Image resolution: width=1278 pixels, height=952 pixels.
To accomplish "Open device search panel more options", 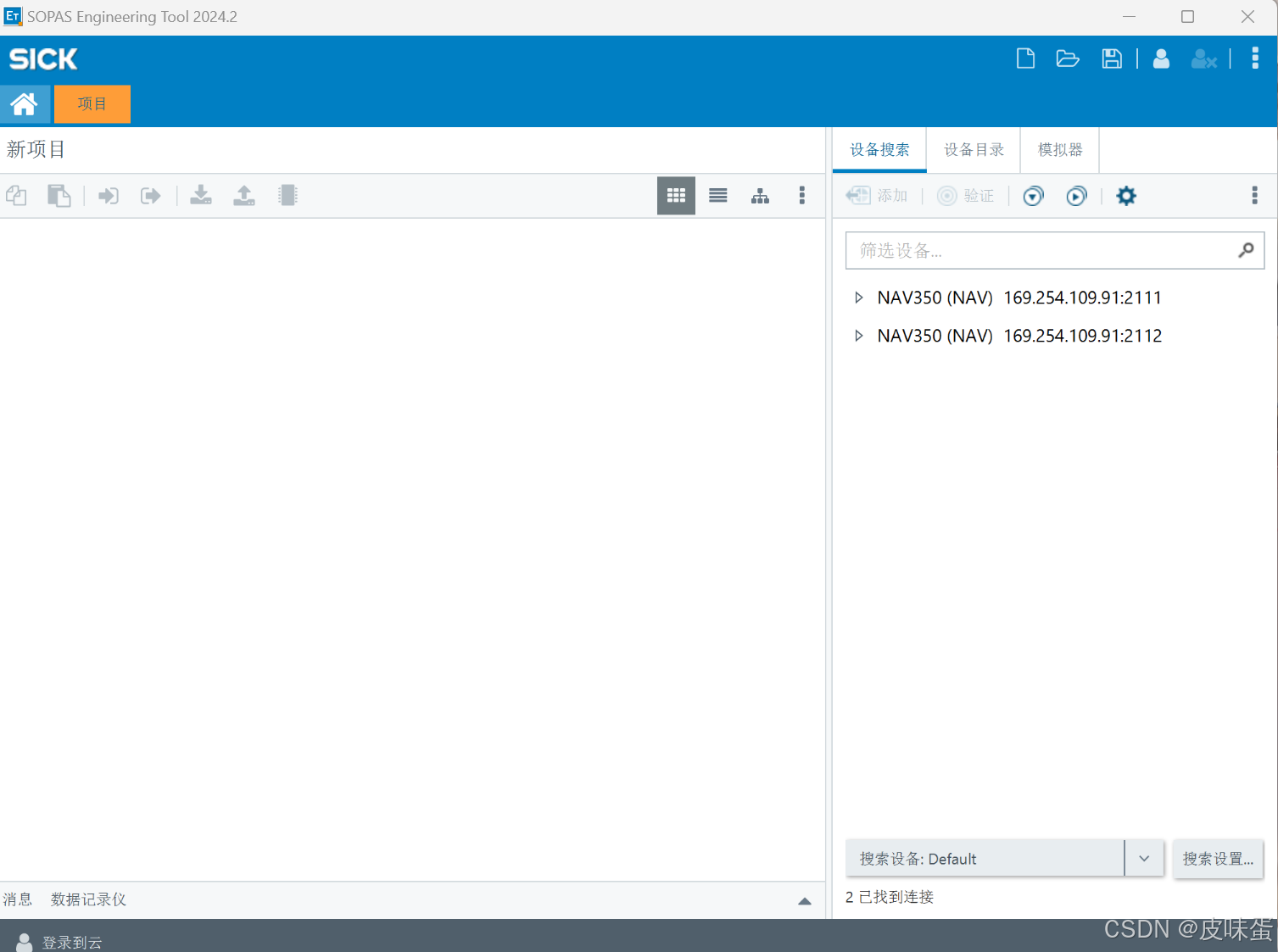I will click(1255, 196).
